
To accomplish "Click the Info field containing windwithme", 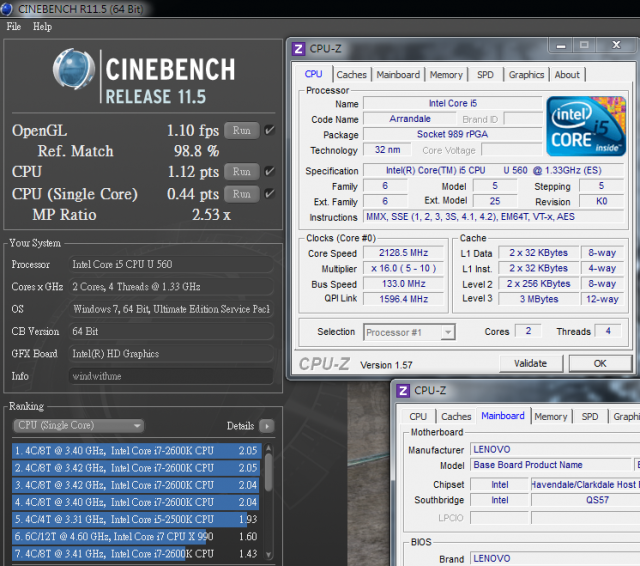I will [x=171, y=376].
